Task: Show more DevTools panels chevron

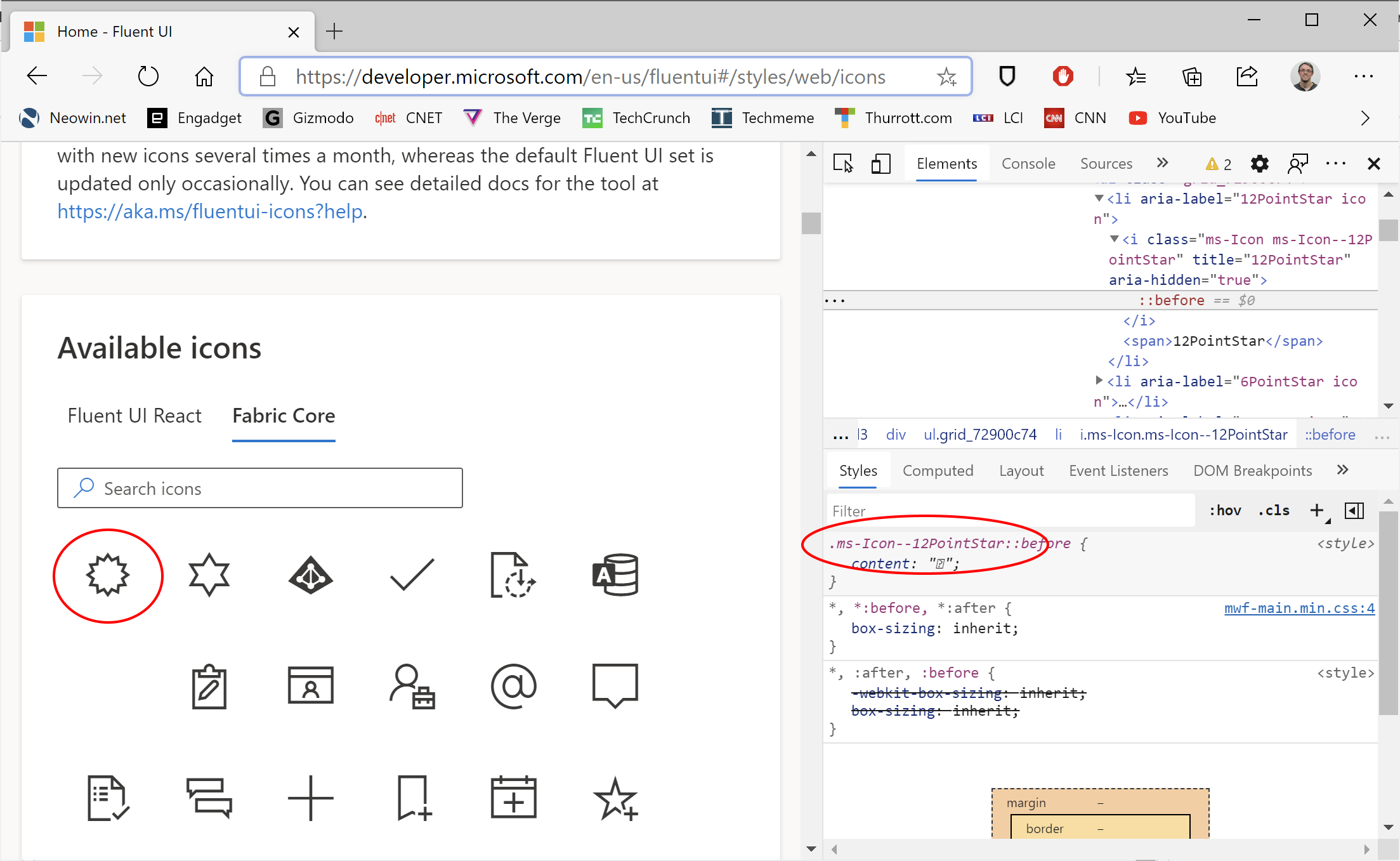Action: pos(1162,163)
